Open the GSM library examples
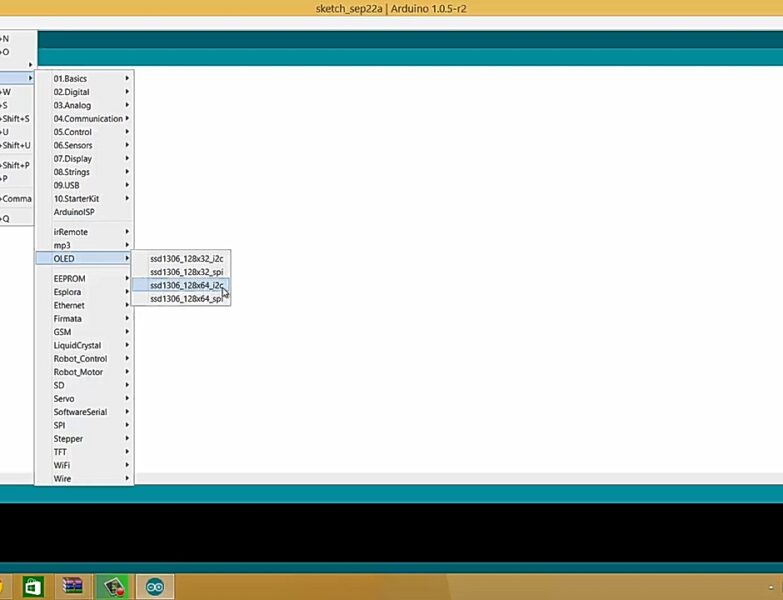783x600 pixels. click(84, 332)
